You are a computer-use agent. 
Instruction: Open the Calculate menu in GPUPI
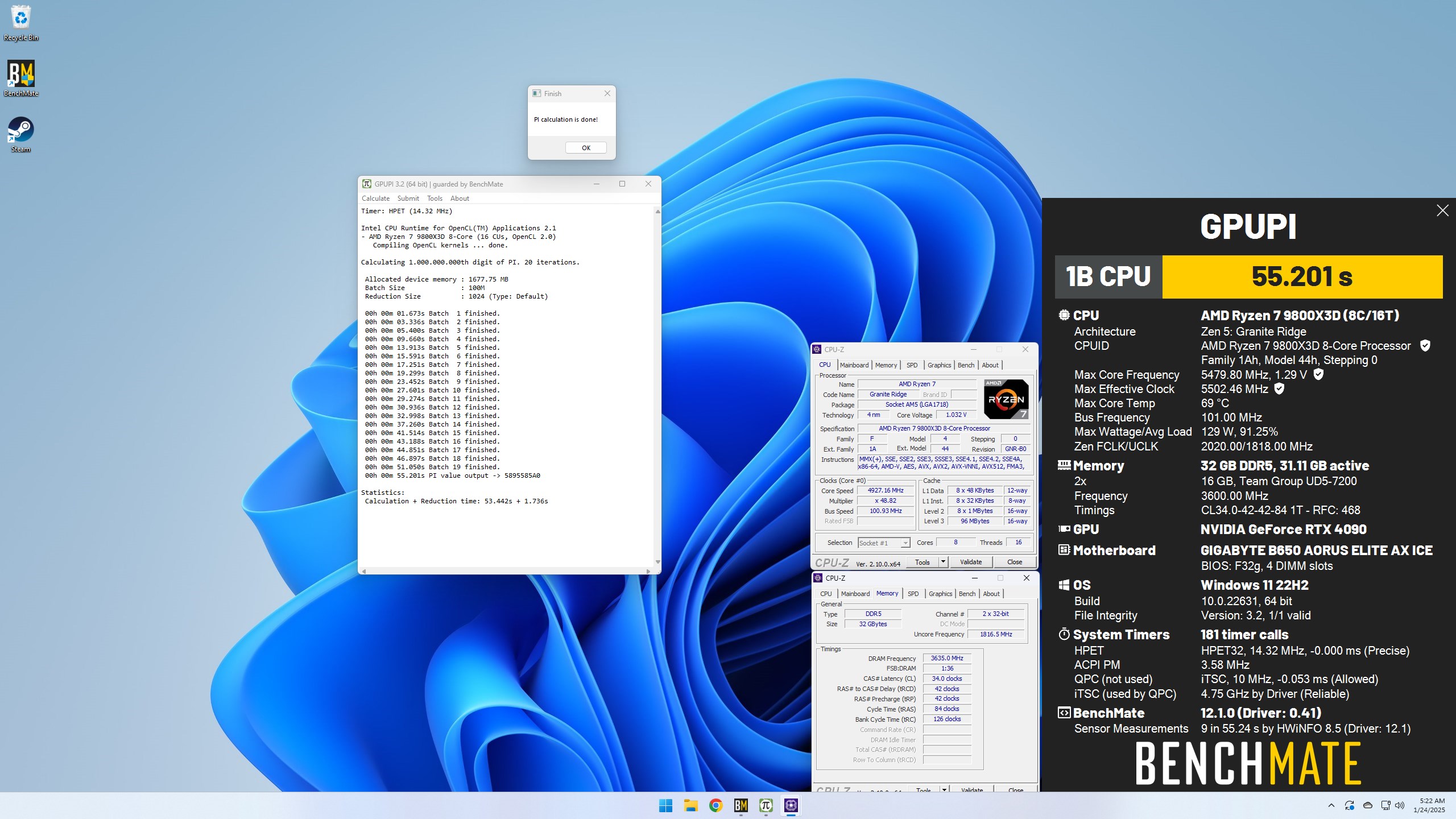pos(375,198)
